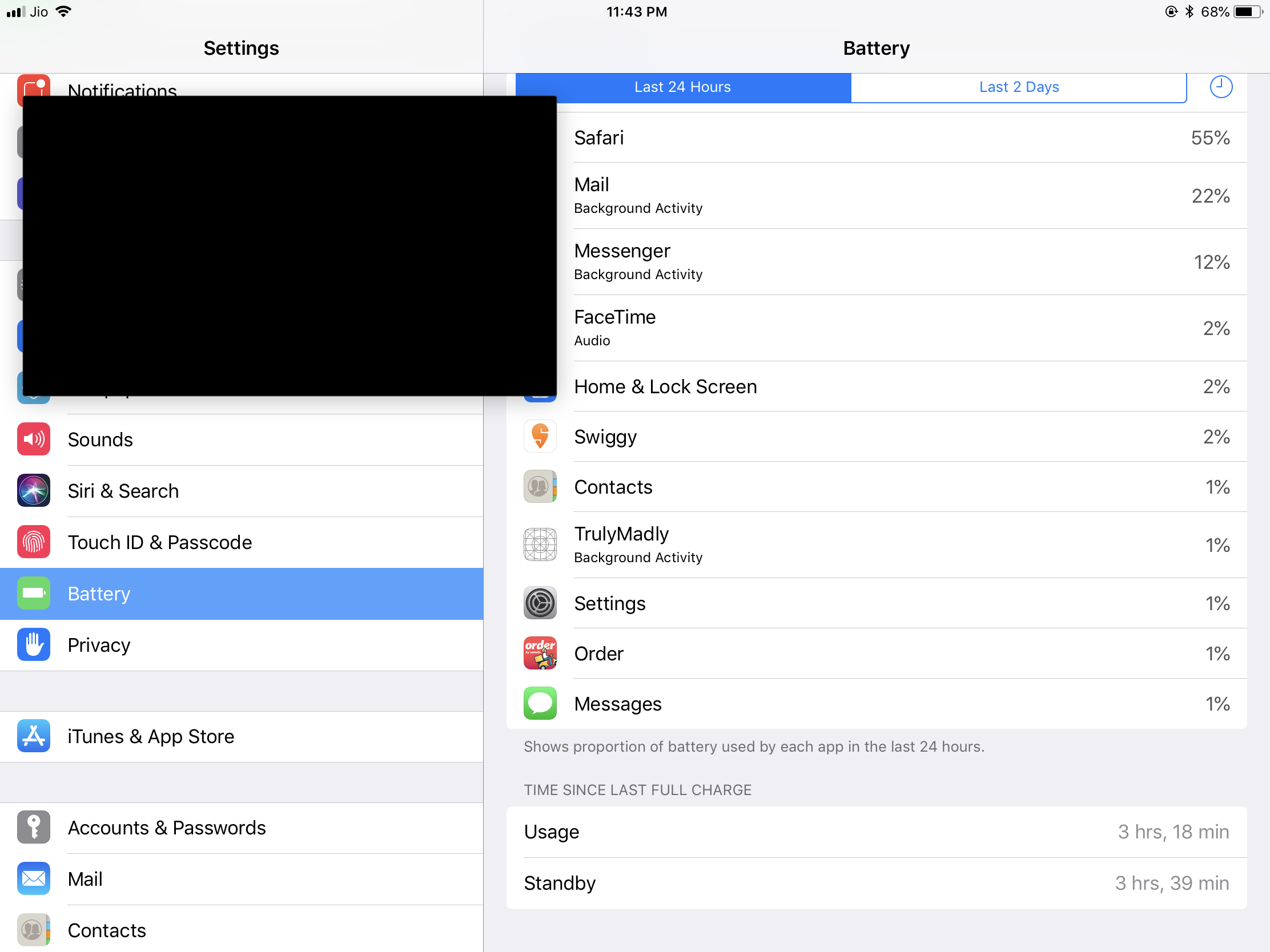Open the Sounds settings icon
Screen dimensions: 1270x952
[x=33, y=439]
